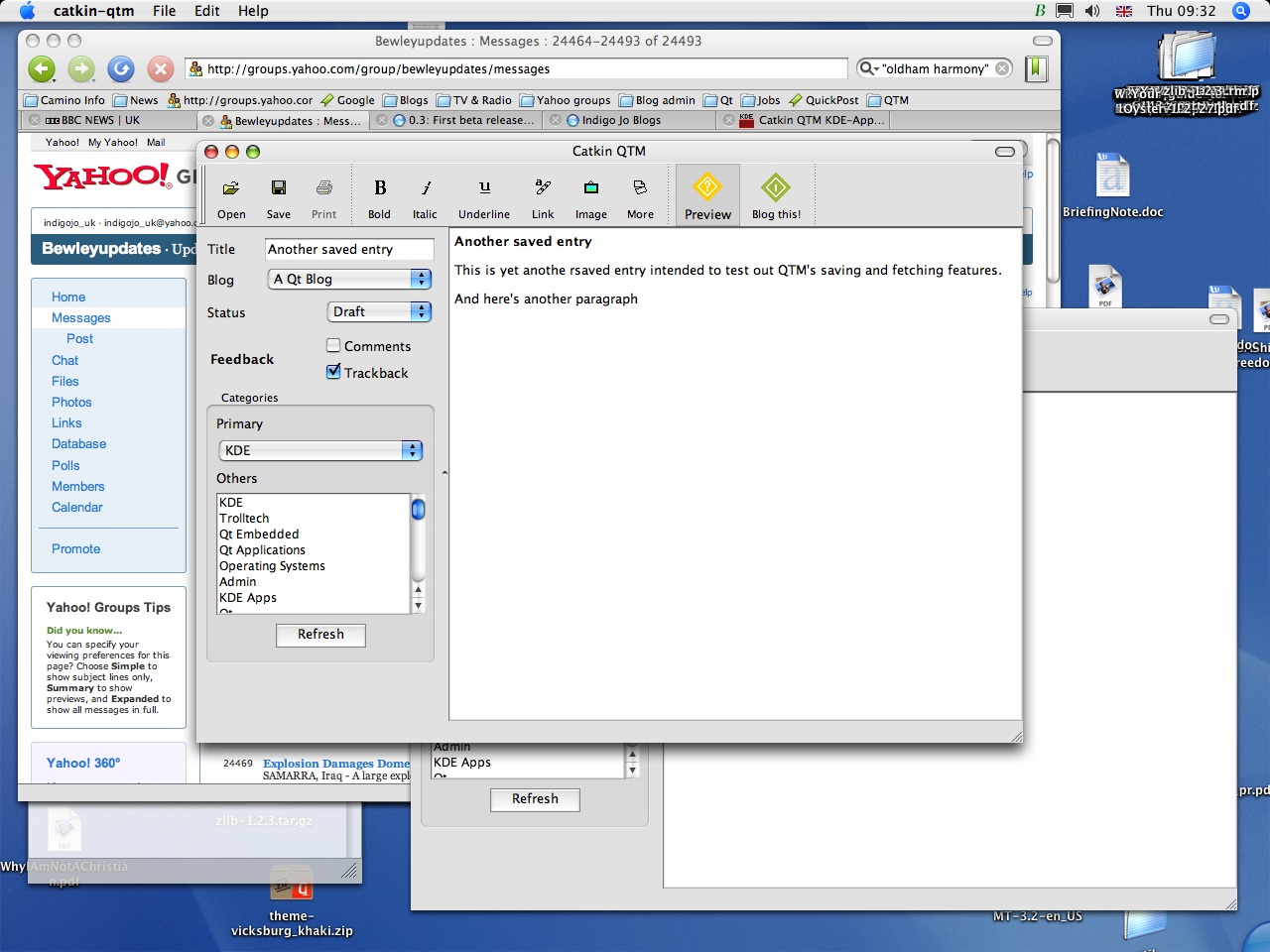Click the Others categories list scrollbar
The image size is (1270, 952).
click(x=418, y=552)
